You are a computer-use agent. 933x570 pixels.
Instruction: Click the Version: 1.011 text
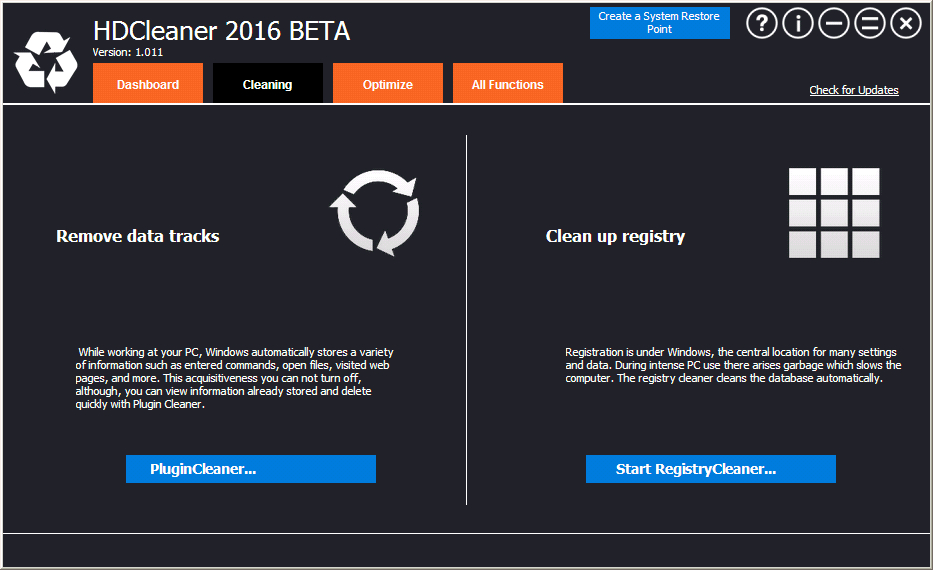(127, 52)
